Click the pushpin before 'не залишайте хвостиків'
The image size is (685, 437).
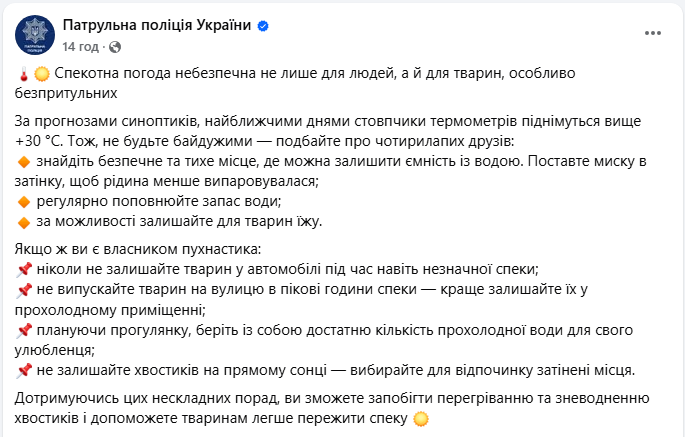(x=25, y=369)
